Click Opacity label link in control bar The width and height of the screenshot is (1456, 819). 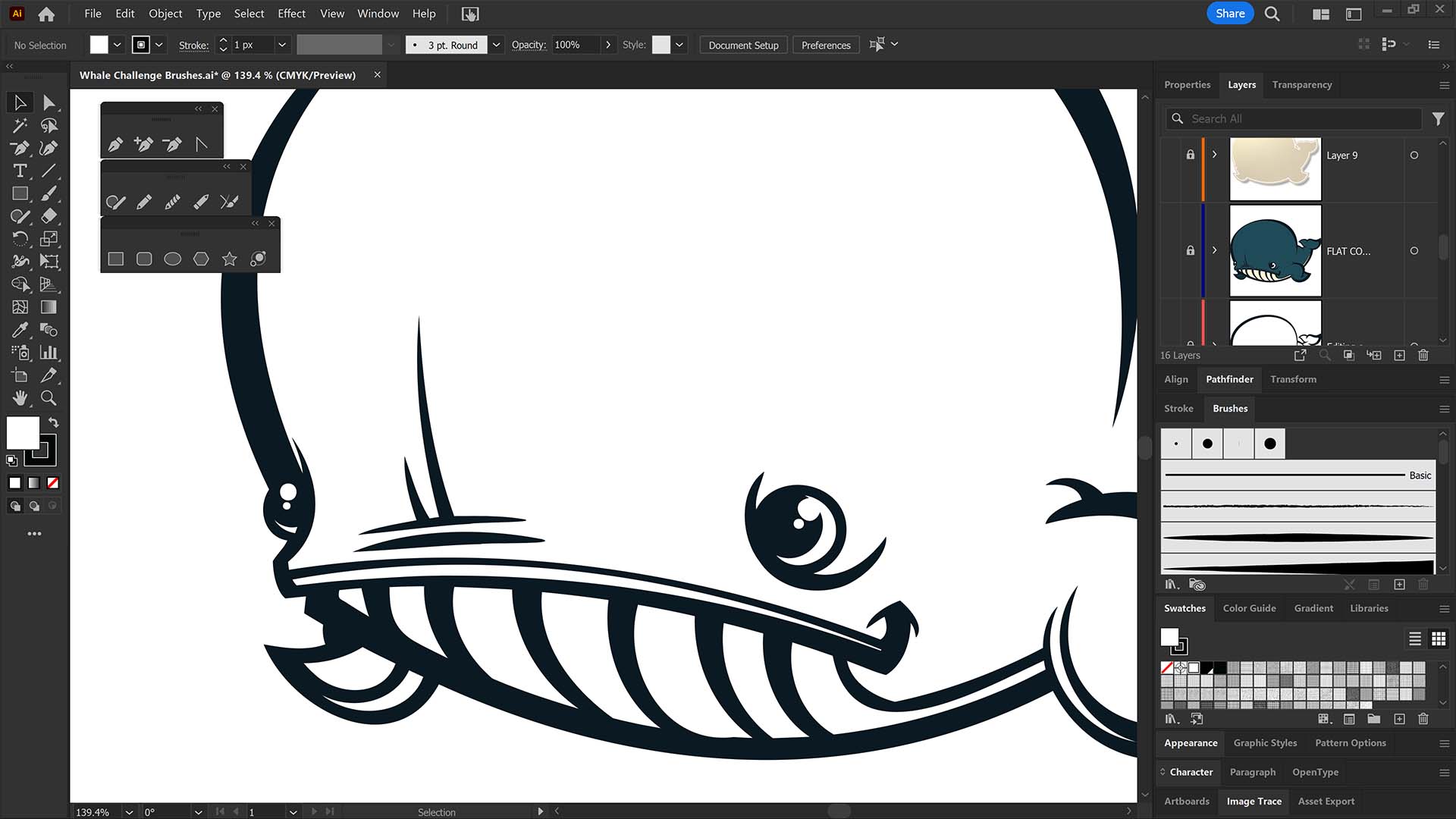[x=529, y=45]
